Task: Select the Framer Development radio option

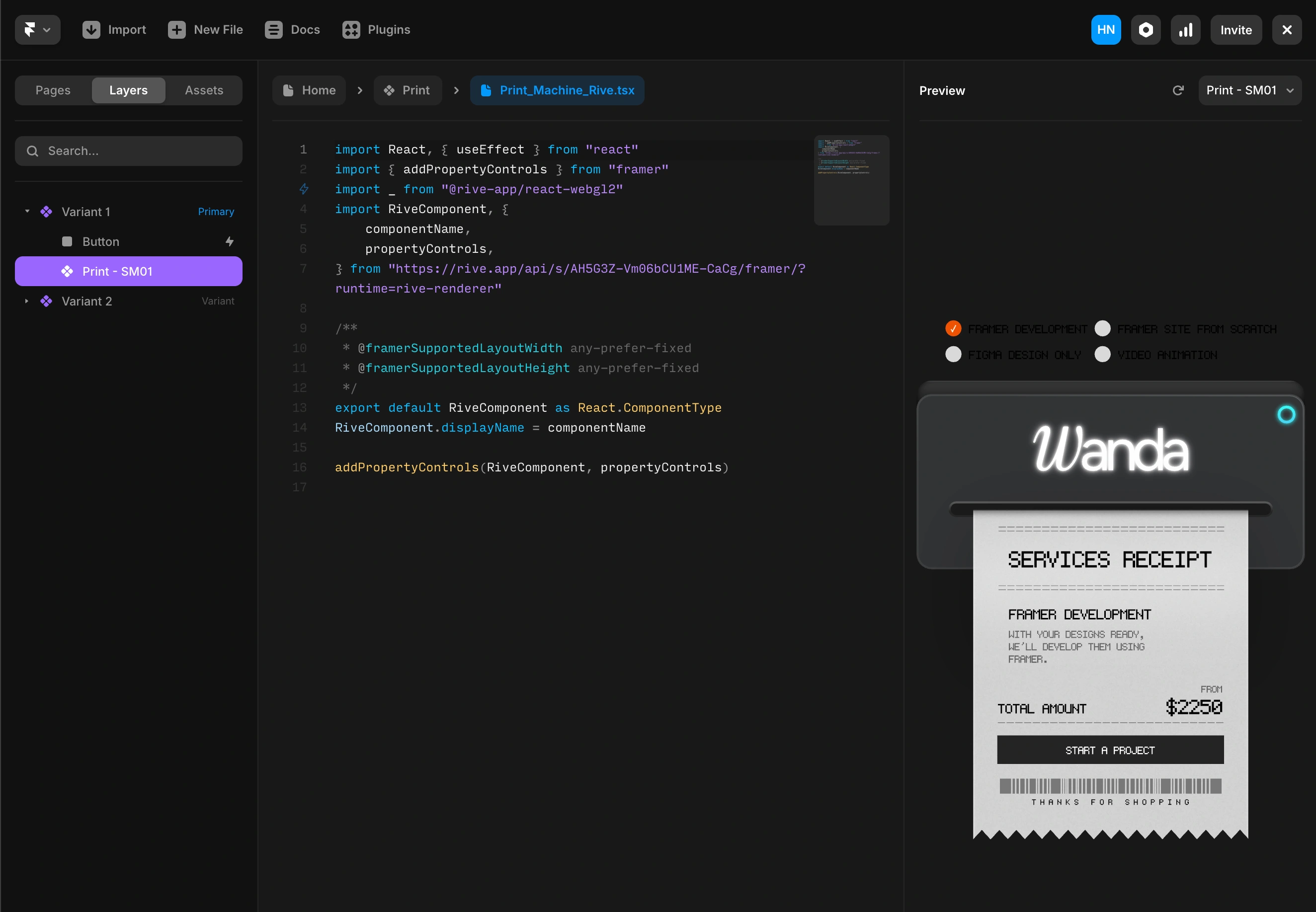Action: [953, 328]
